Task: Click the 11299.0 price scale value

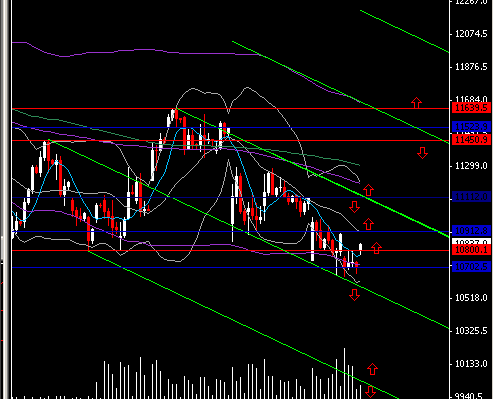Action: click(x=471, y=166)
